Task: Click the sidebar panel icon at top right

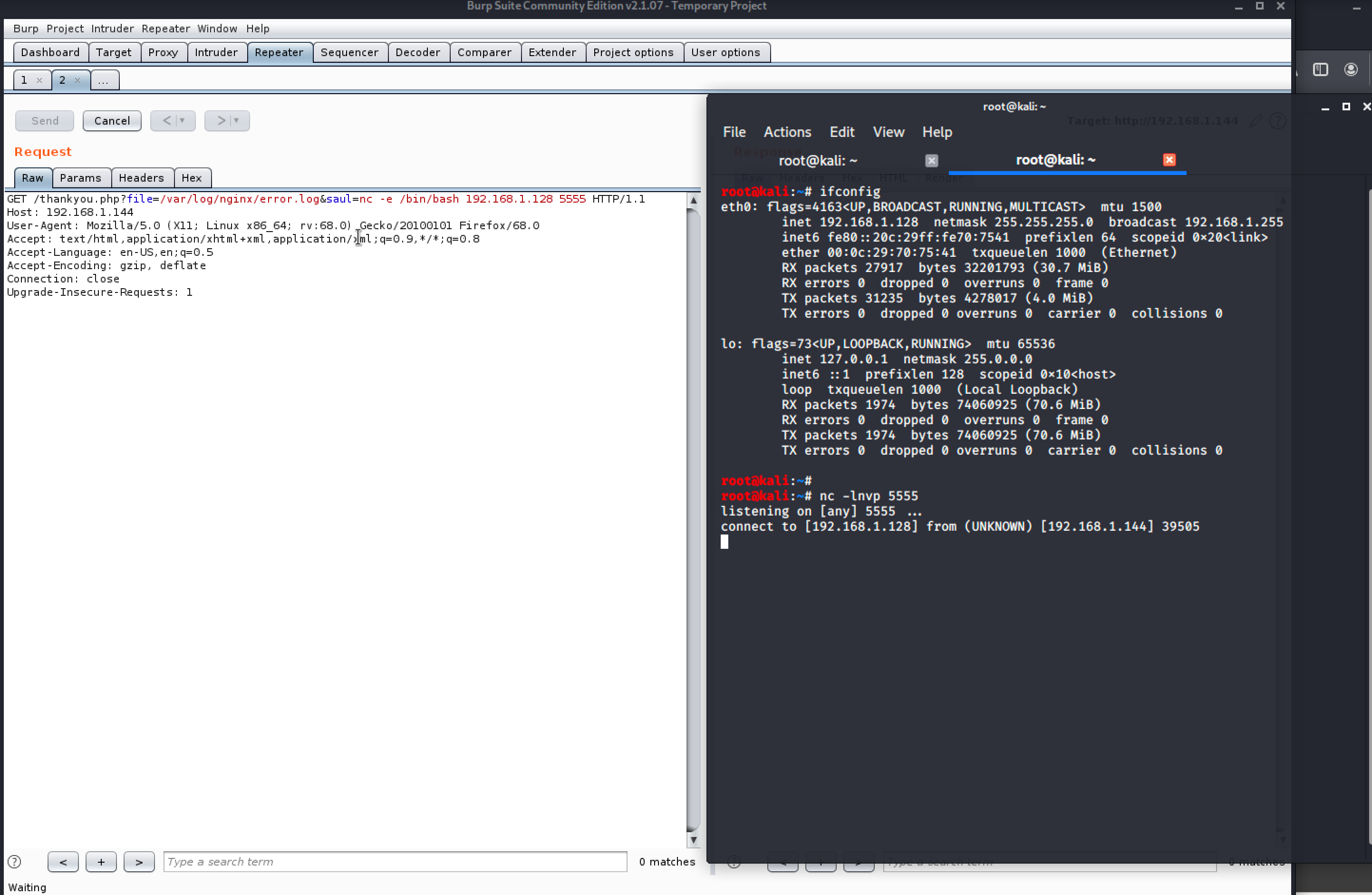Action: tap(1320, 70)
